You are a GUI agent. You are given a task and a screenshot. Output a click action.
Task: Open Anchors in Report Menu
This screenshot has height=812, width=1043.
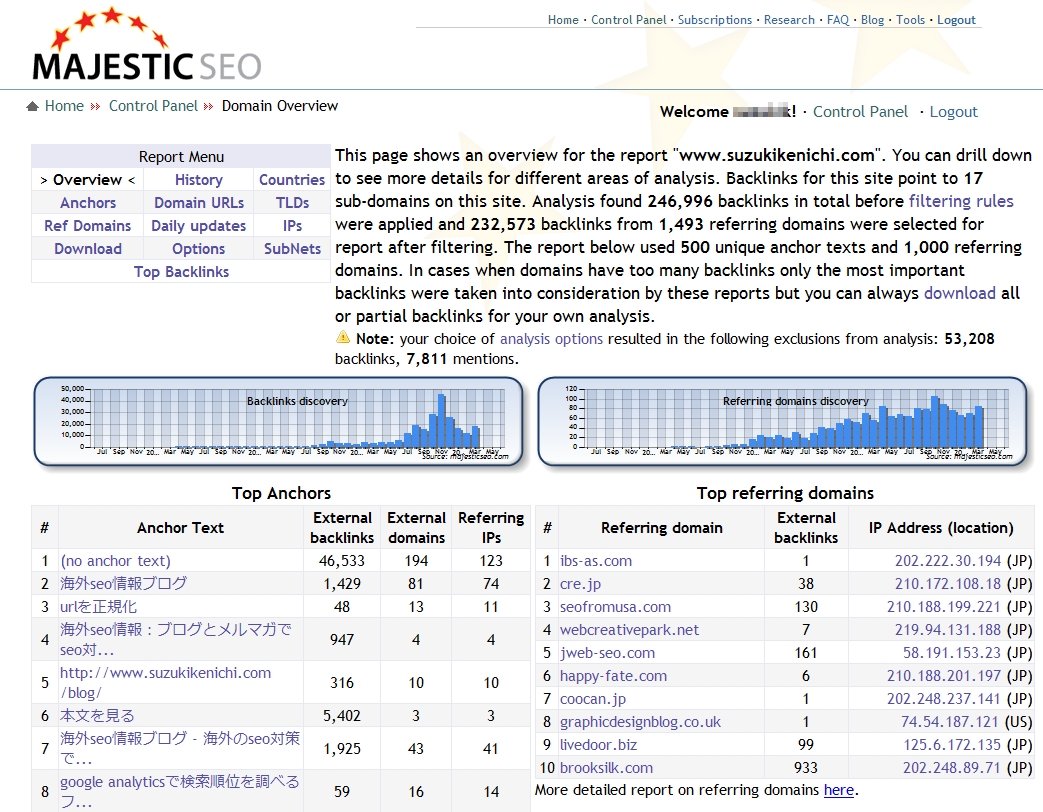click(88, 203)
